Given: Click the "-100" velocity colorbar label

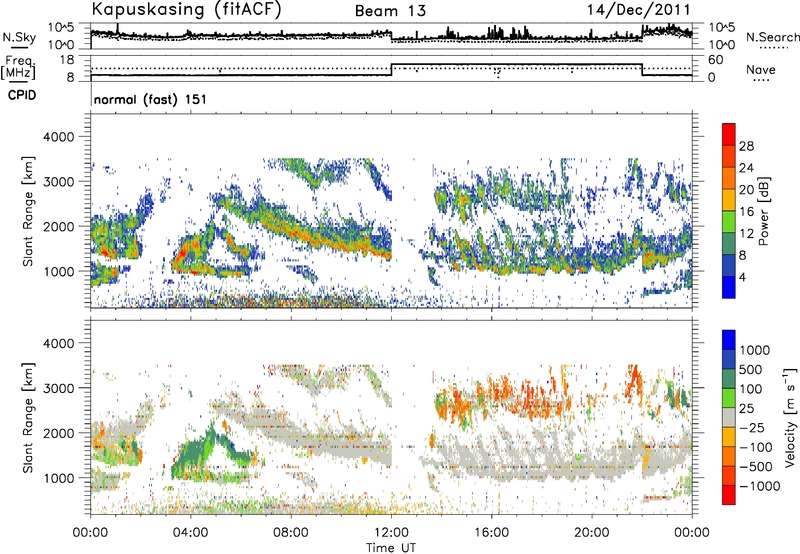Looking at the screenshot, I should click(756, 447).
